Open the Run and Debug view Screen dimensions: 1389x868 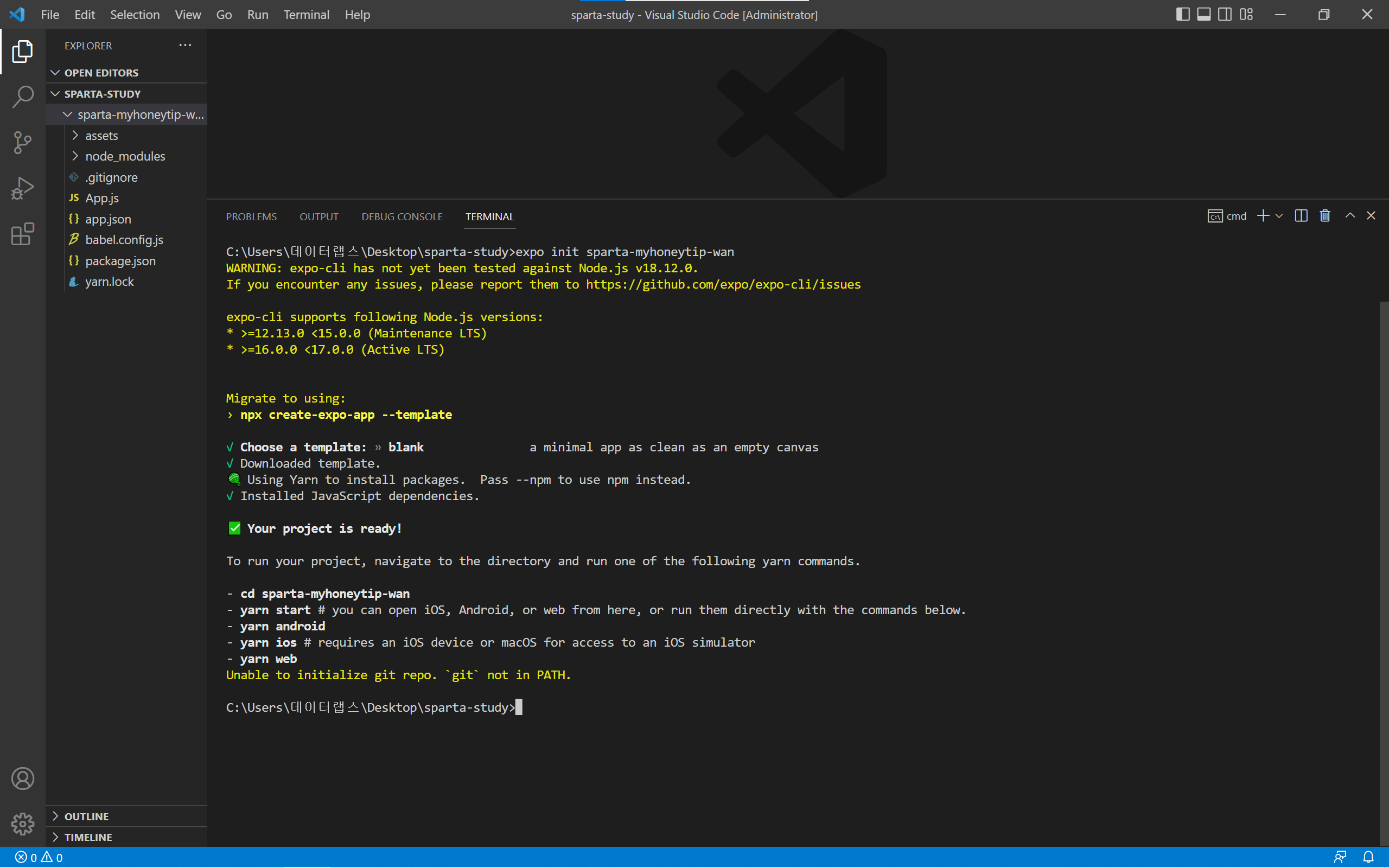click(22, 188)
